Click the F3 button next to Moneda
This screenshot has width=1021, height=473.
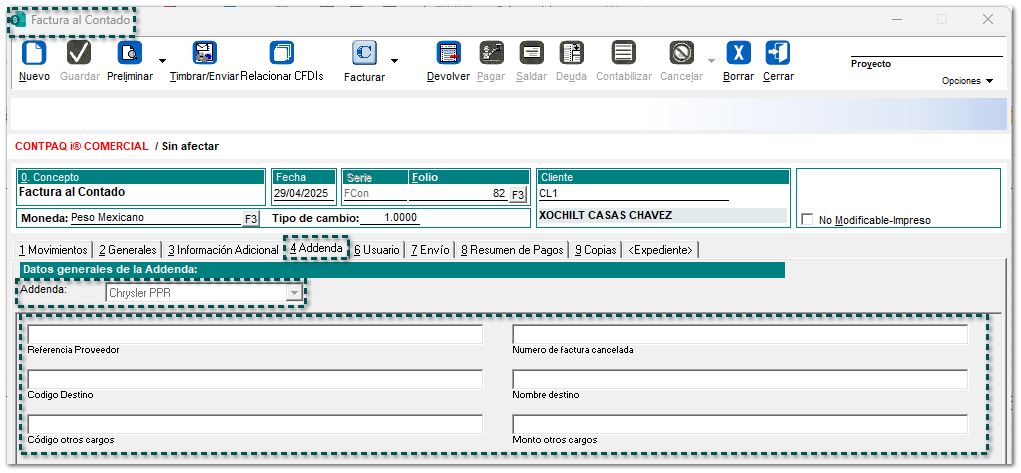[251, 218]
